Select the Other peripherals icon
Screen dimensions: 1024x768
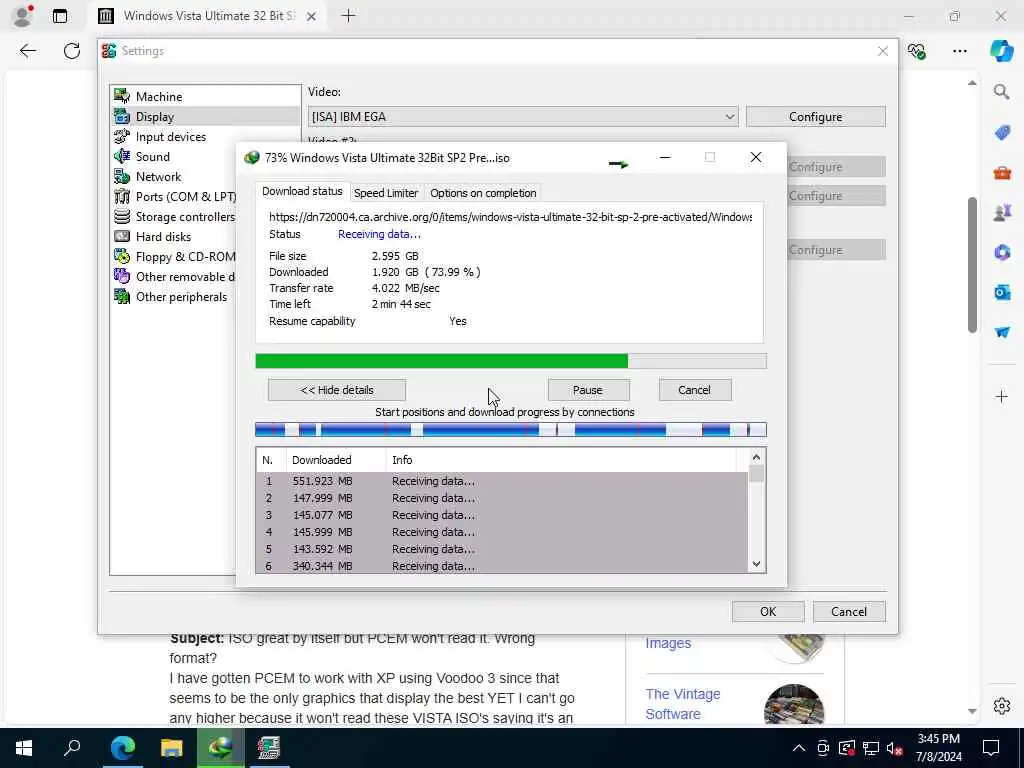[x=122, y=296]
